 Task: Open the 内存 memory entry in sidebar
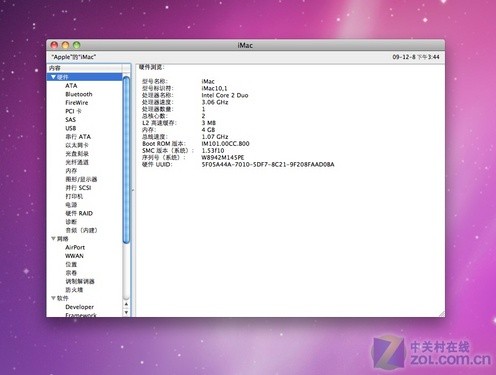point(71,171)
